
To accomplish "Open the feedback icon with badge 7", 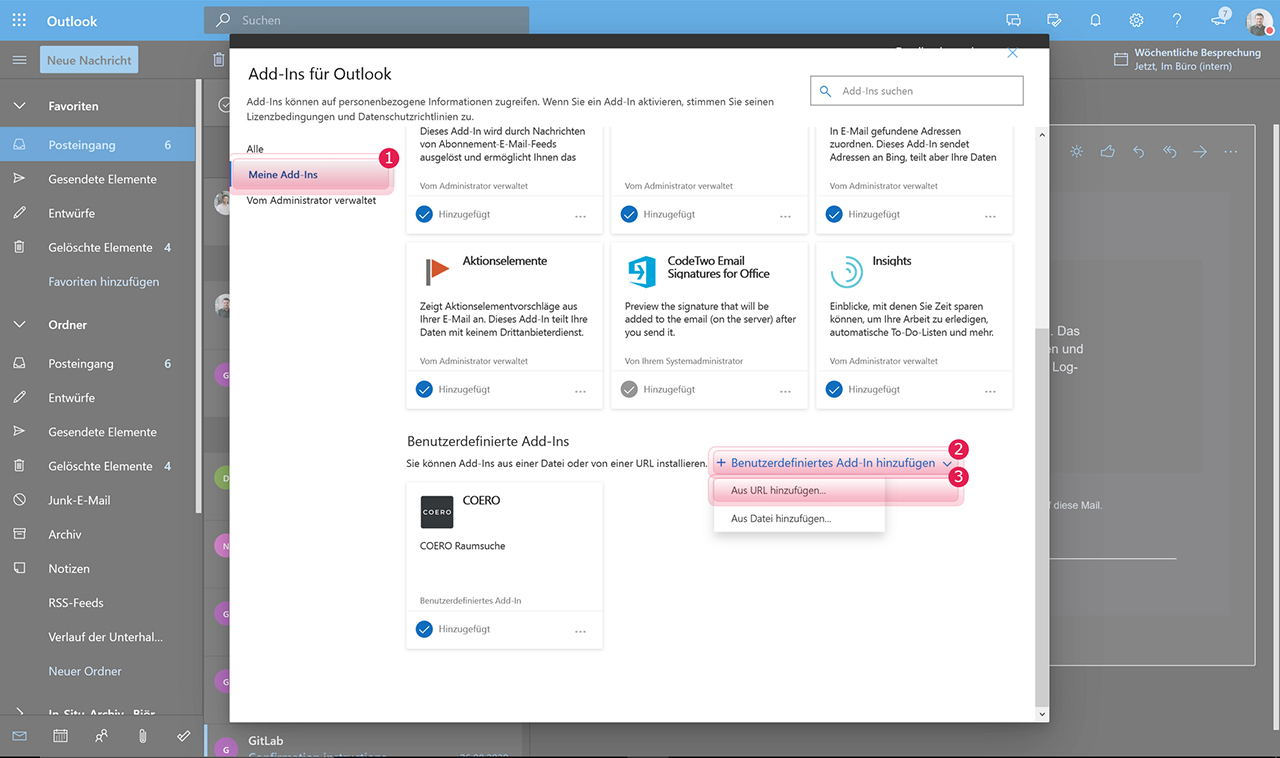I will [1219, 19].
